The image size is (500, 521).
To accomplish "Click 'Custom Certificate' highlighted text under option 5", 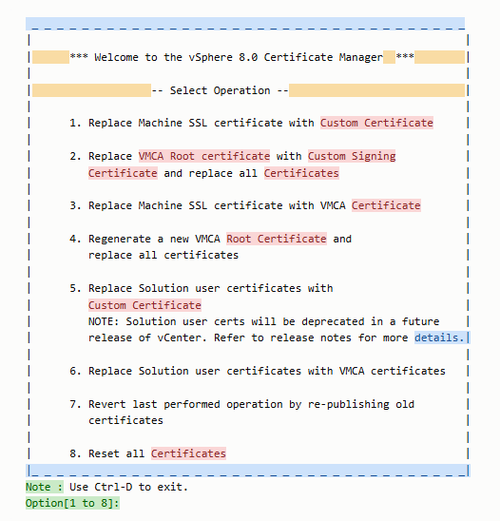I will coord(145,305).
